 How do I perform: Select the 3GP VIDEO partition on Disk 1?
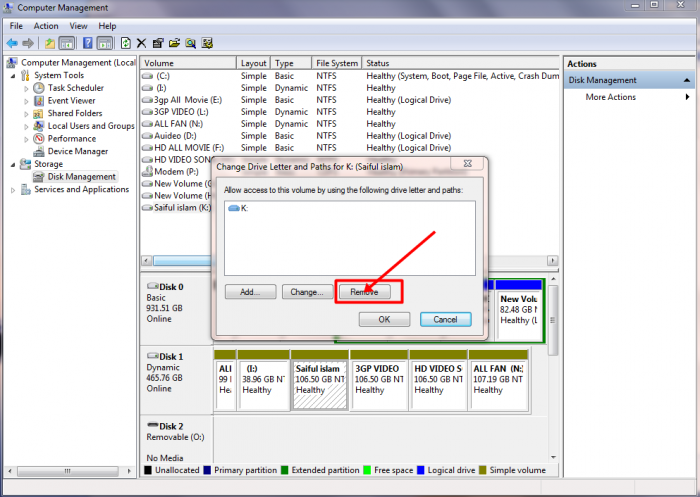379,380
